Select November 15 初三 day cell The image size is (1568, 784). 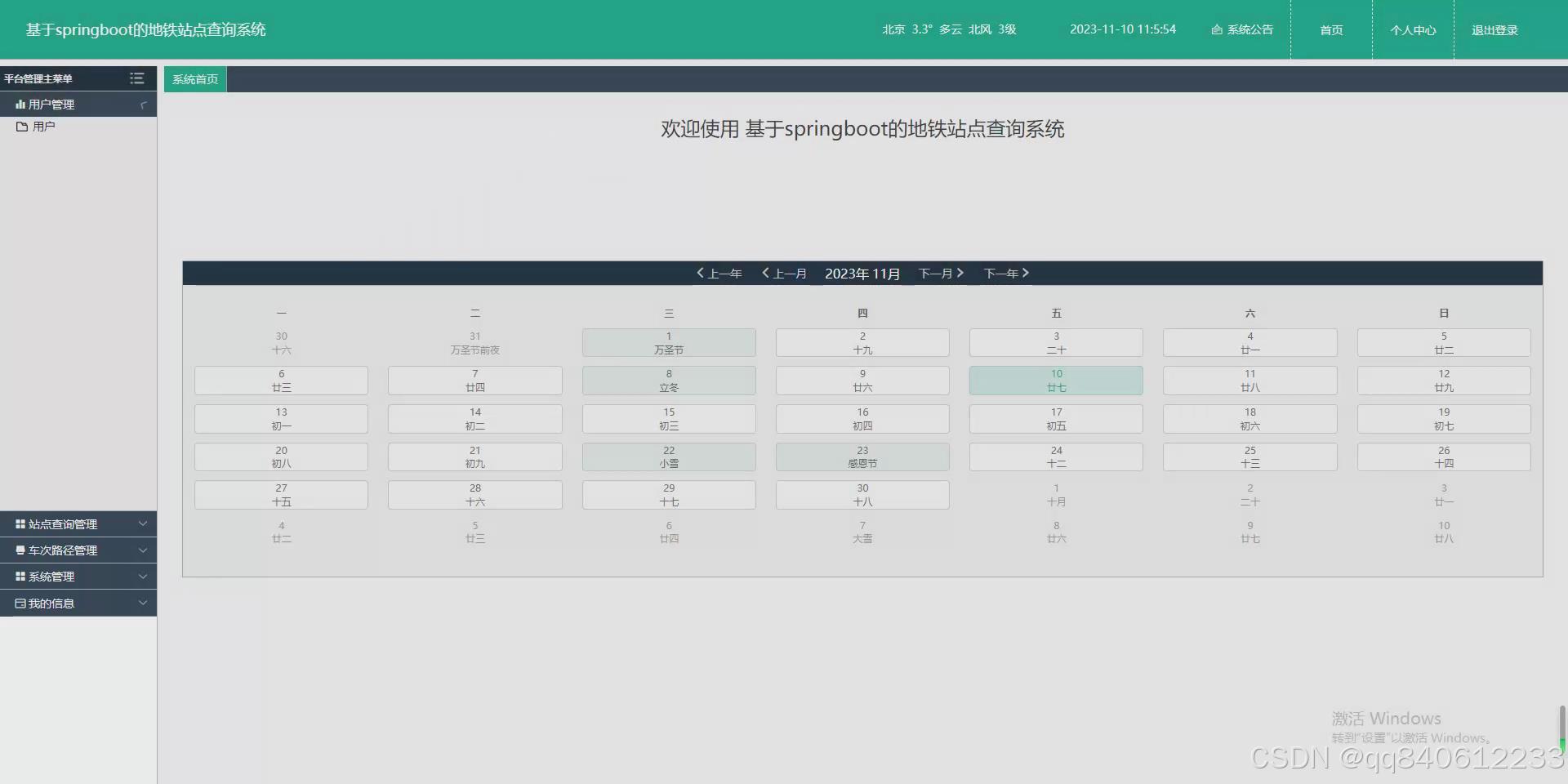669,419
